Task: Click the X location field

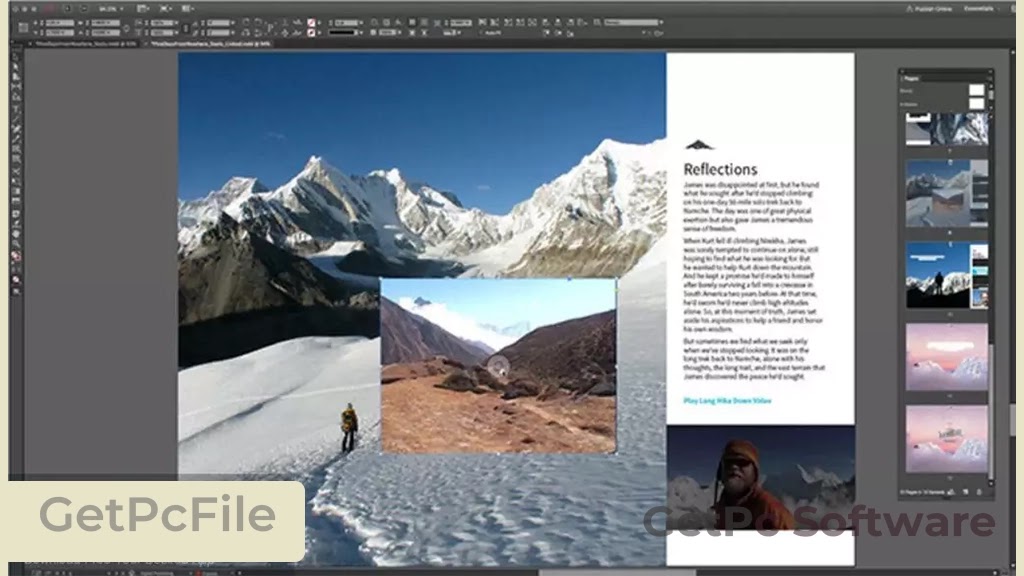Action: pos(59,23)
